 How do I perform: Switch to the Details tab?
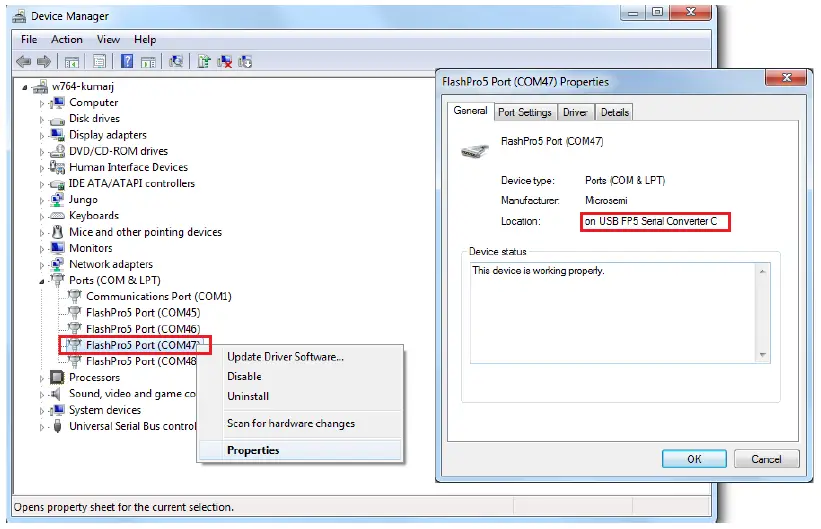pyautogui.click(x=615, y=112)
